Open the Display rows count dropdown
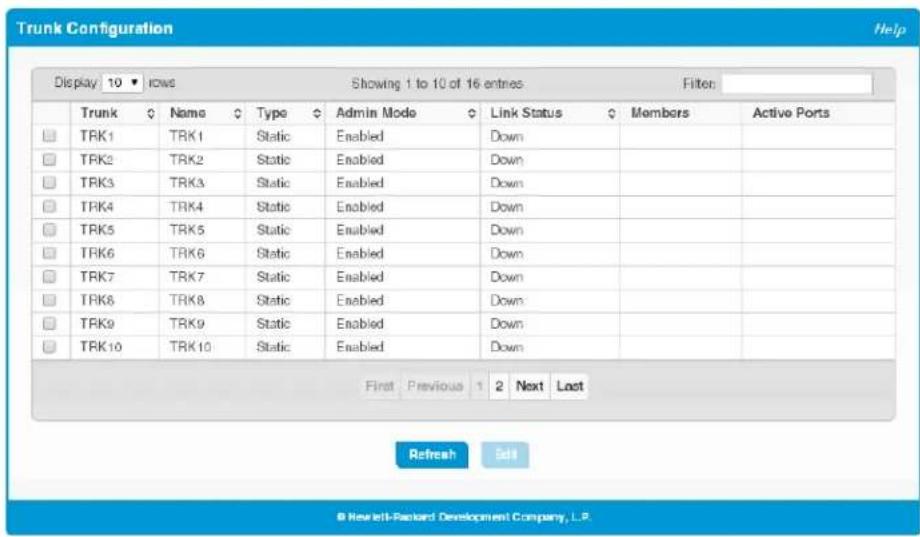Screen dimensions: 920x537 [x=123, y=83]
